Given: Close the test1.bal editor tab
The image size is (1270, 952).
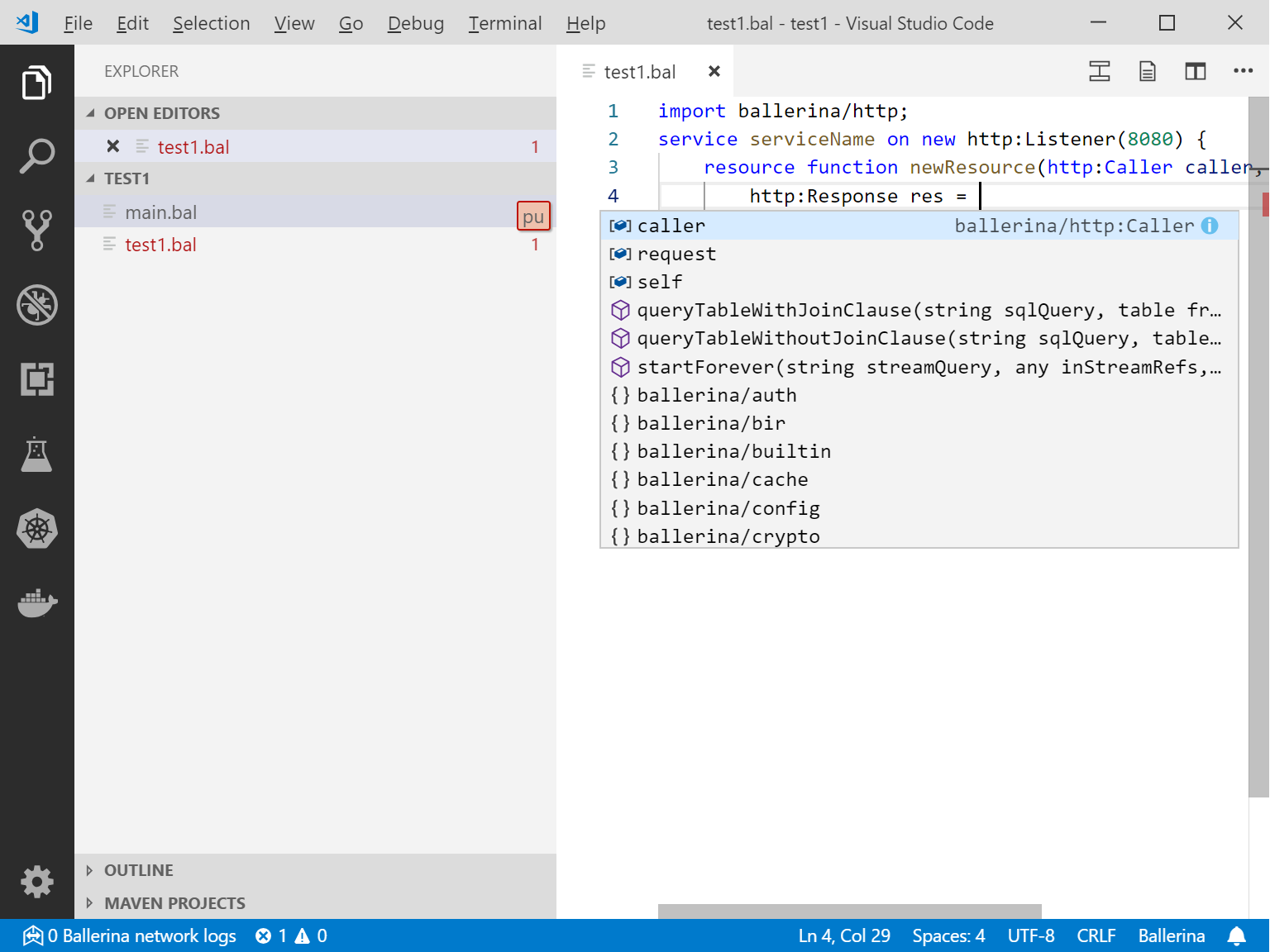Looking at the screenshot, I should (714, 72).
